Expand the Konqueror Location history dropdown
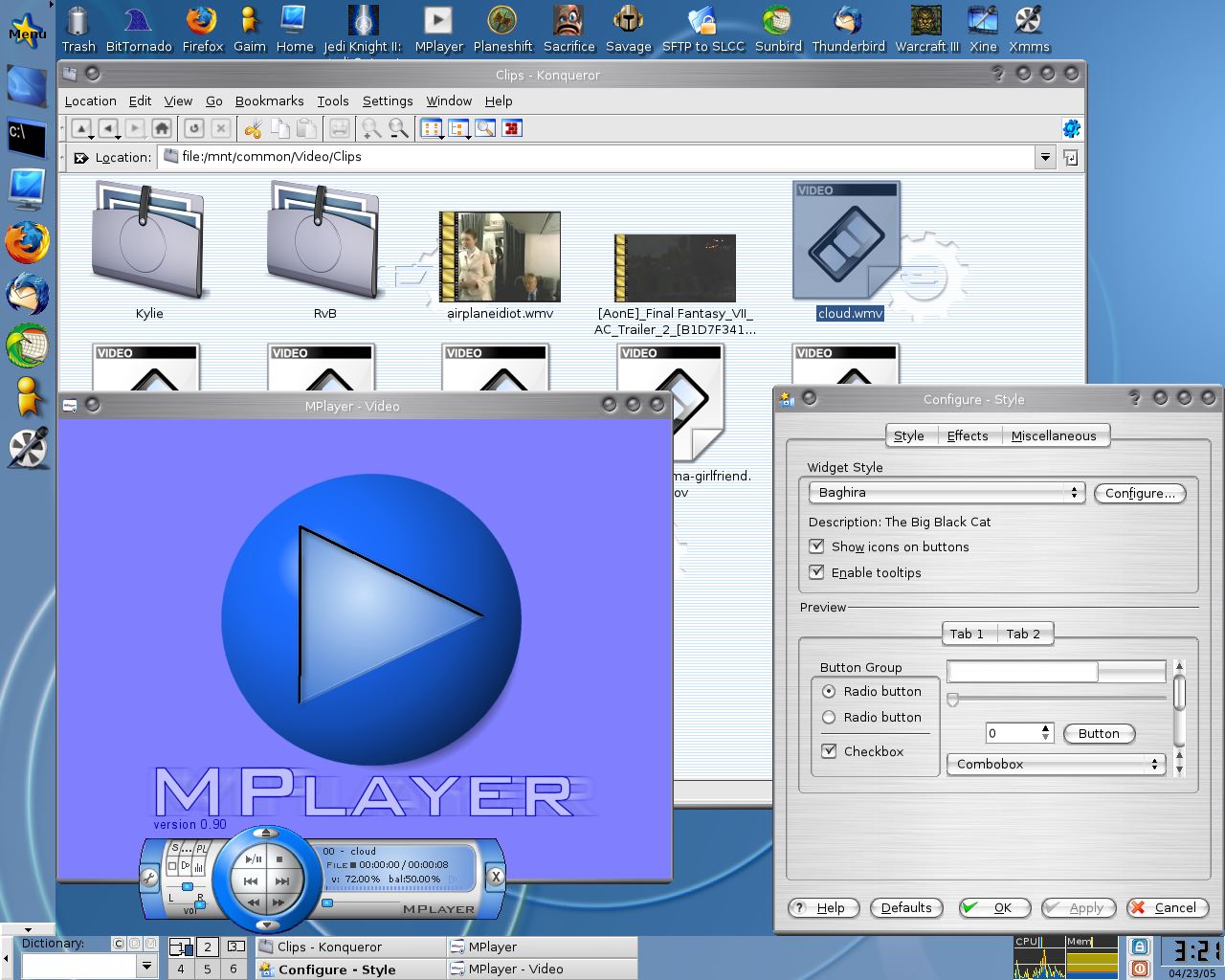Image resolution: width=1225 pixels, height=980 pixels. pyautogui.click(x=1045, y=157)
